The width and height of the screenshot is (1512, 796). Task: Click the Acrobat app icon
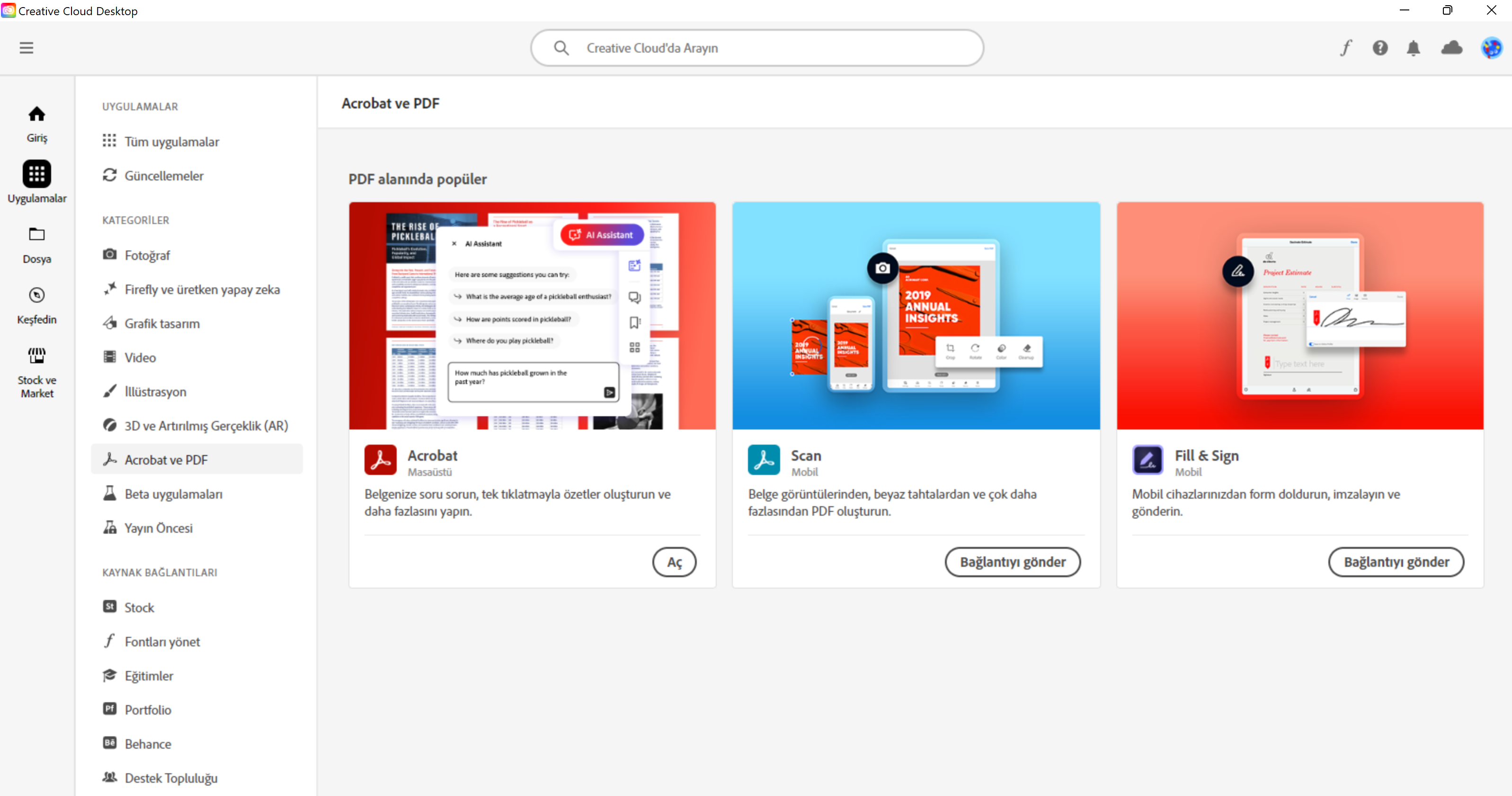point(380,460)
